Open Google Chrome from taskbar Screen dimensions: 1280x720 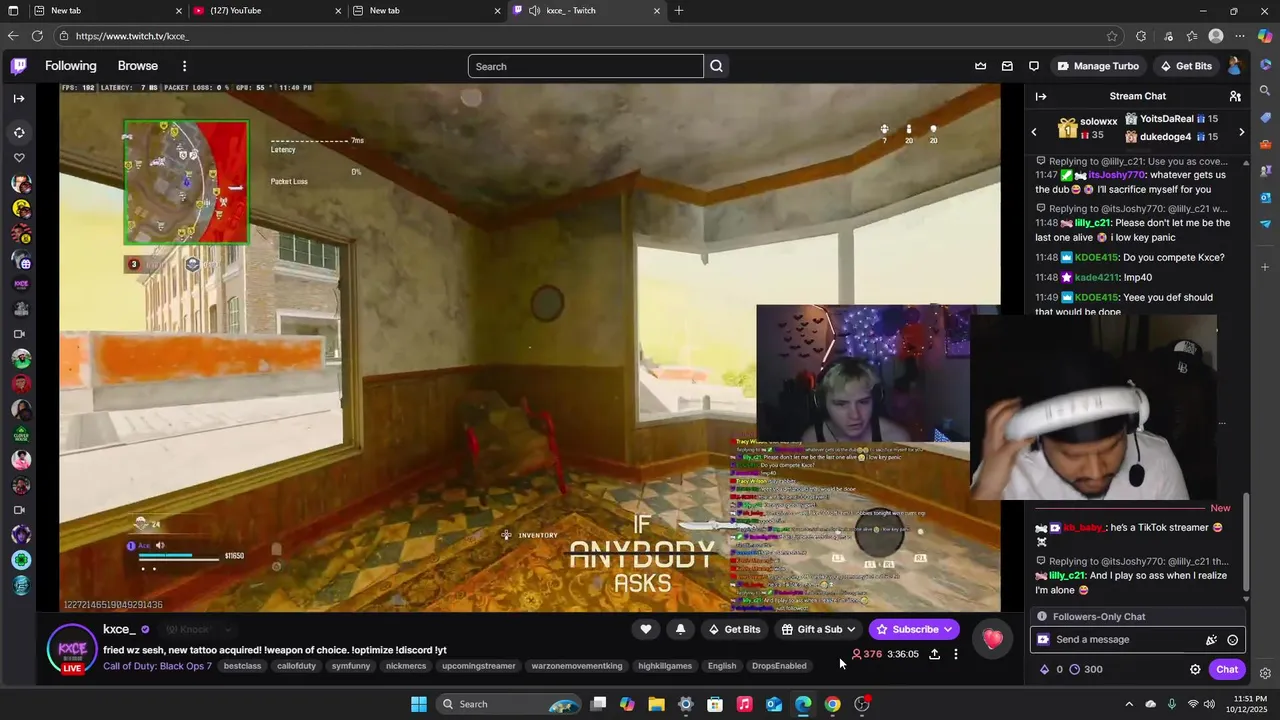click(832, 704)
